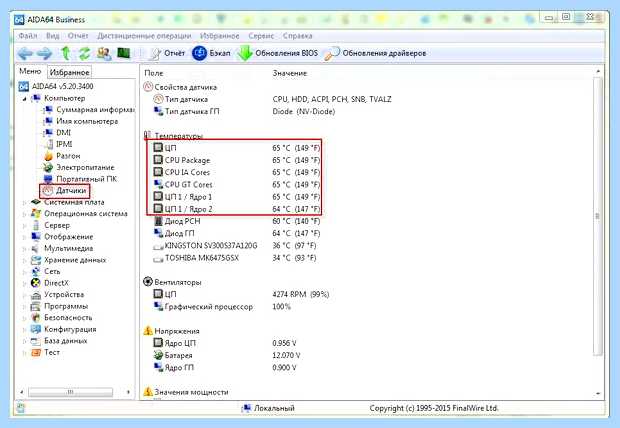Image resolution: width=620 pixels, height=428 pixels.
Task: Open Отчёт report wizard from toolbar
Action: (x=168, y=53)
